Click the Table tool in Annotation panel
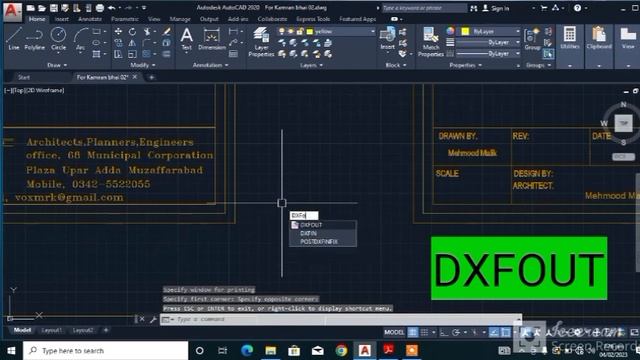Viewport: 640px width, 360px height. (x=233, y=54)
